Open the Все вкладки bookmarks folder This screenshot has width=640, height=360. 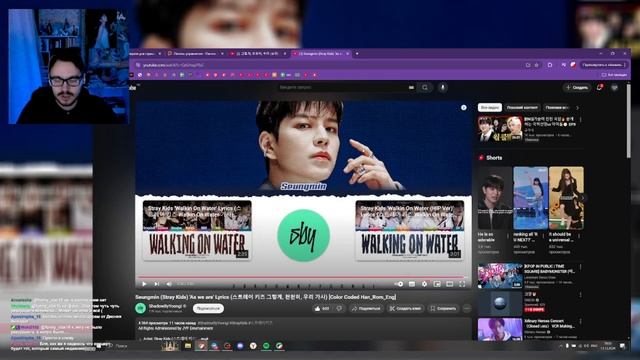pos(615,75)
